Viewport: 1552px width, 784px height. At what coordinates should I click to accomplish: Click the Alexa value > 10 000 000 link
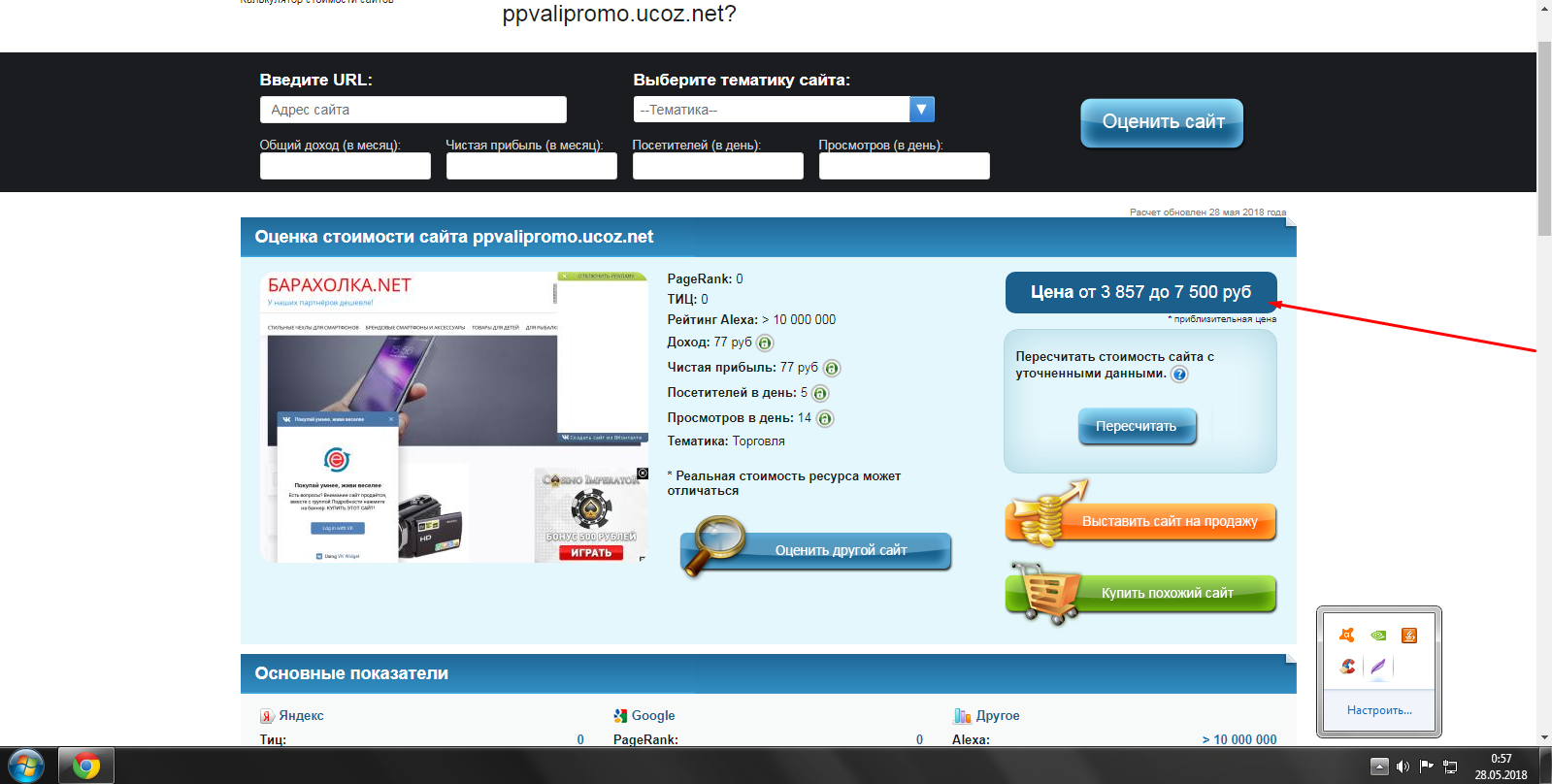tap(1239, 739)
